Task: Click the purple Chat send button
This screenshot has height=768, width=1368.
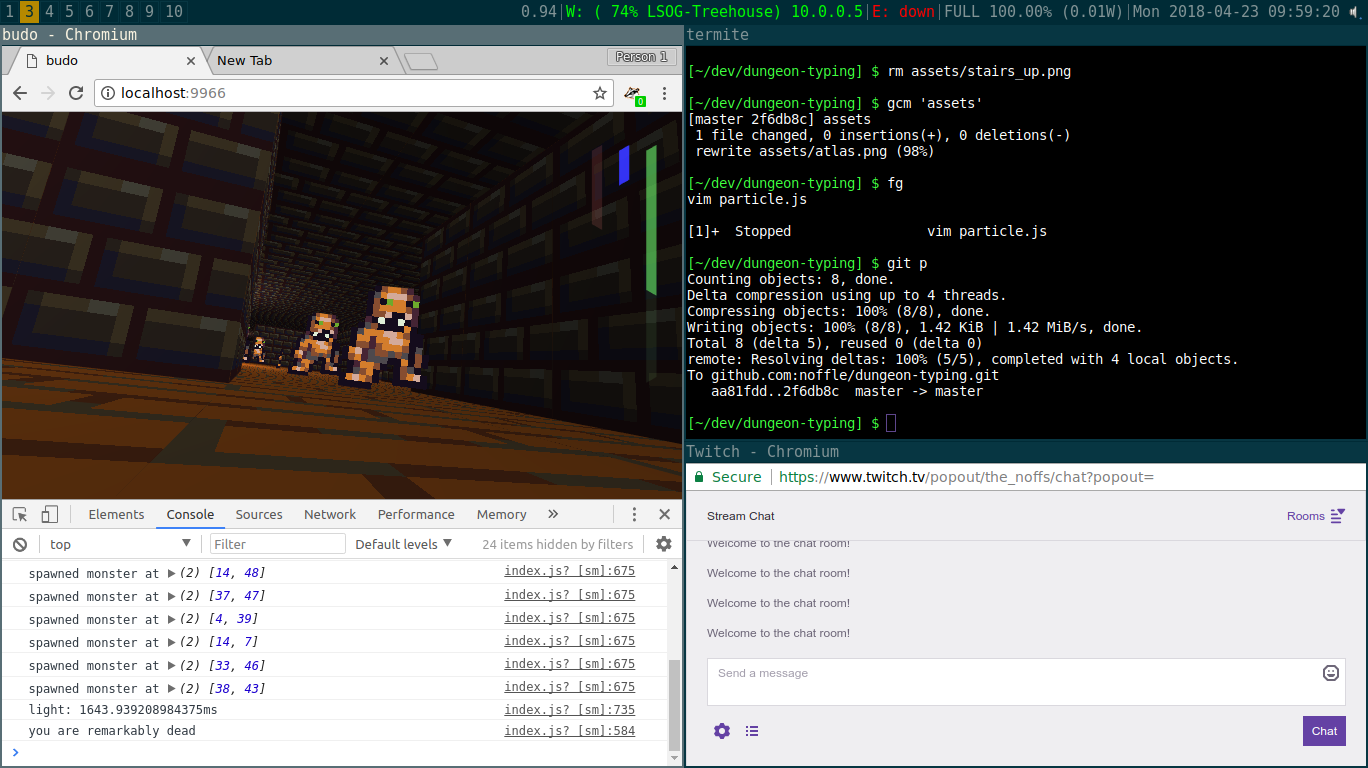Action: tap(1324, 731)
